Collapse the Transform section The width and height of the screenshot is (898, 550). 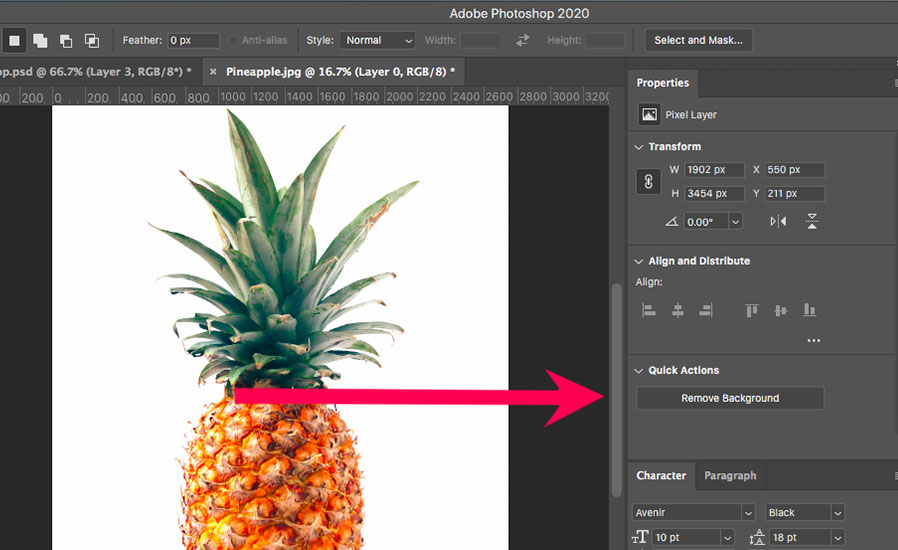click(639, 147)
